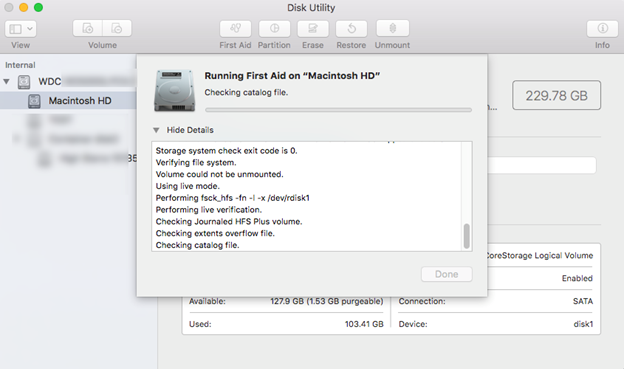Click the green zoom window button
Viewport: 624px width, 369px height.
point(38,8)
